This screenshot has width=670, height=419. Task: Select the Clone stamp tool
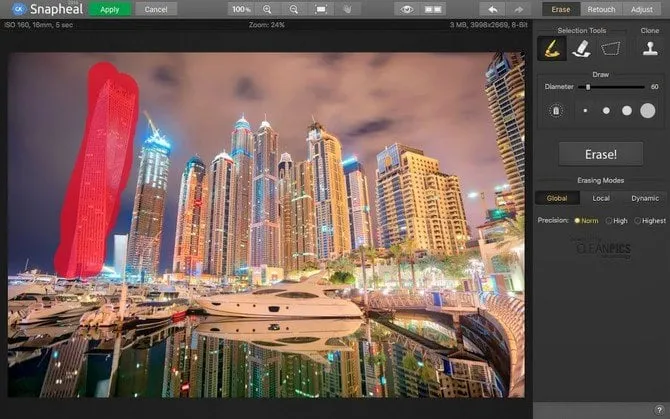(649, 47)
